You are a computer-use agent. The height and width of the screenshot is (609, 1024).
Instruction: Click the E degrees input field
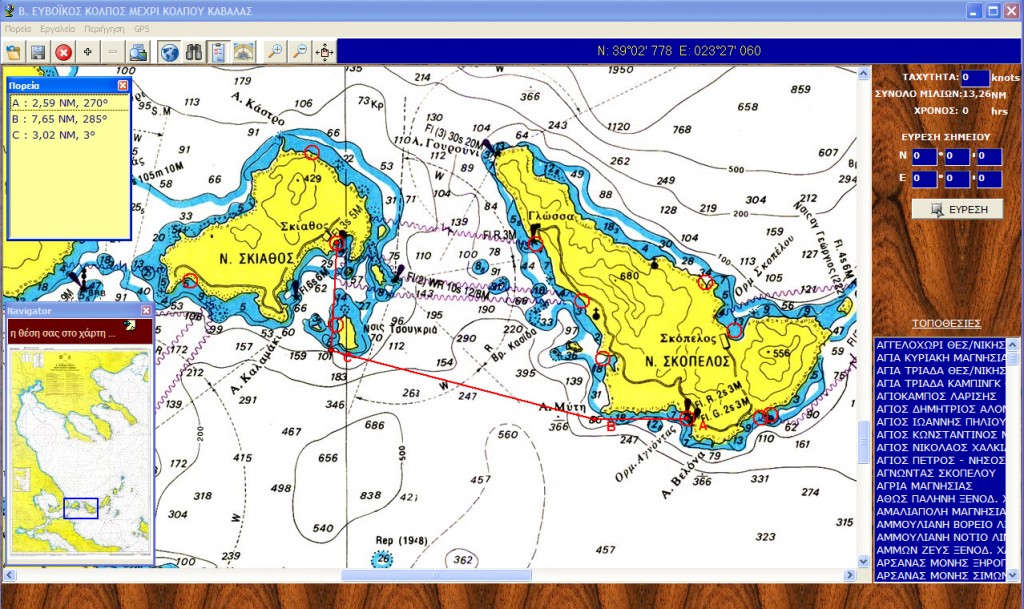[924, 179]
